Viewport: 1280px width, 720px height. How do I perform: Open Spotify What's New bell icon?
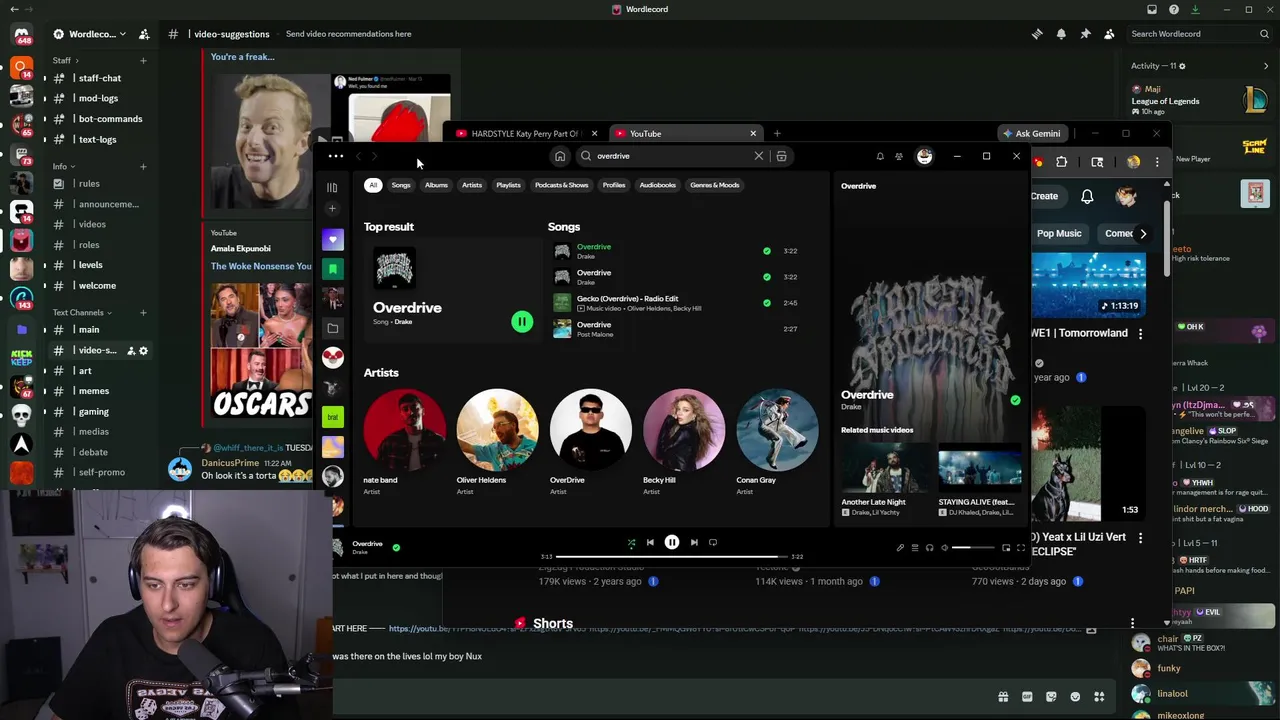(880, 156)
